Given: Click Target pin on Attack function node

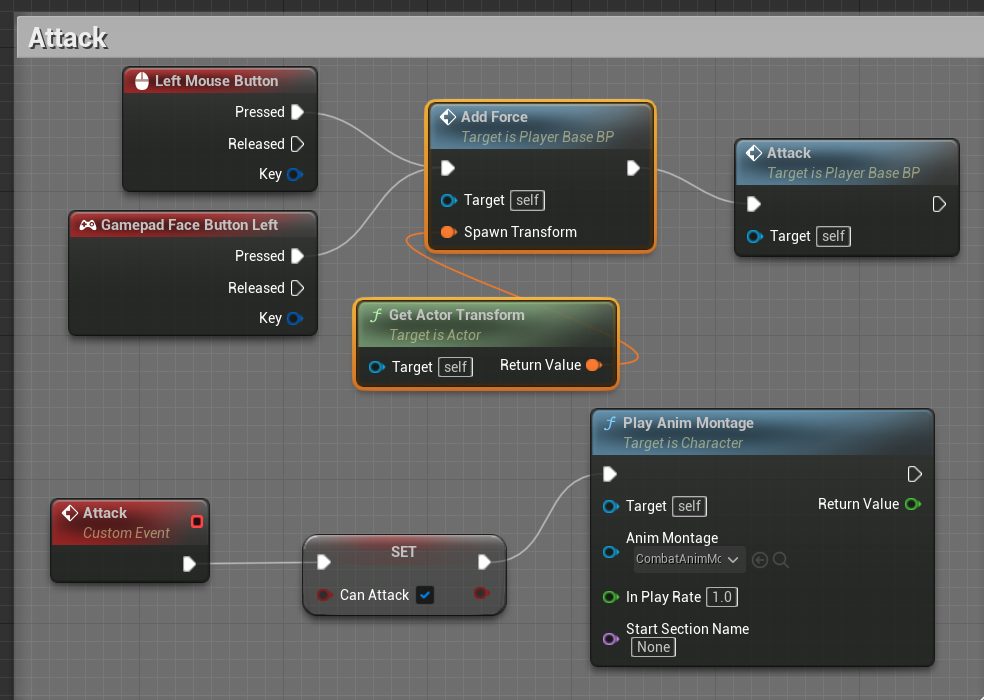Looking at the screenshot, I should click(755, 237).
